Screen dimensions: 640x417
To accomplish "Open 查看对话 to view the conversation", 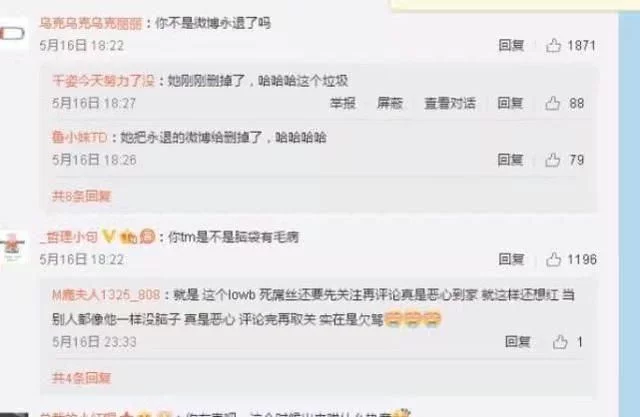I will pos(450,103).
